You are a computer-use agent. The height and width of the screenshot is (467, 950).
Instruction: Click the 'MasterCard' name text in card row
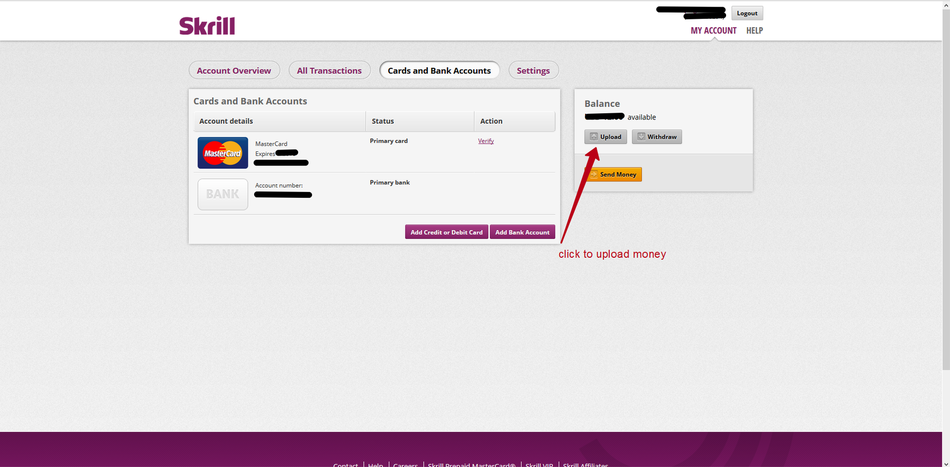[271, 144]
